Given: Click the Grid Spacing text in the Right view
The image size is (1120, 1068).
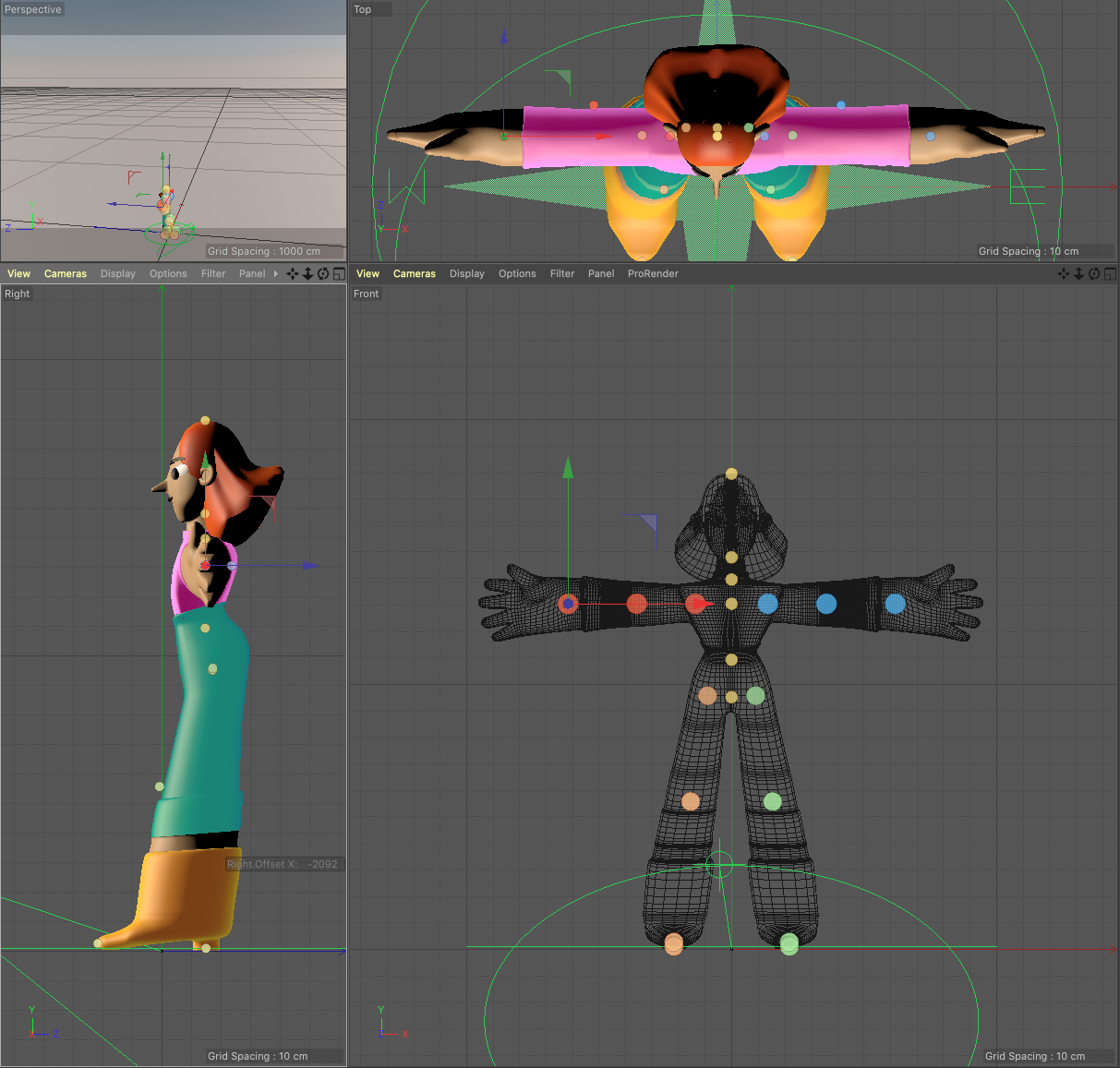Looking at the screenshot, I should tap(258, 1056).
